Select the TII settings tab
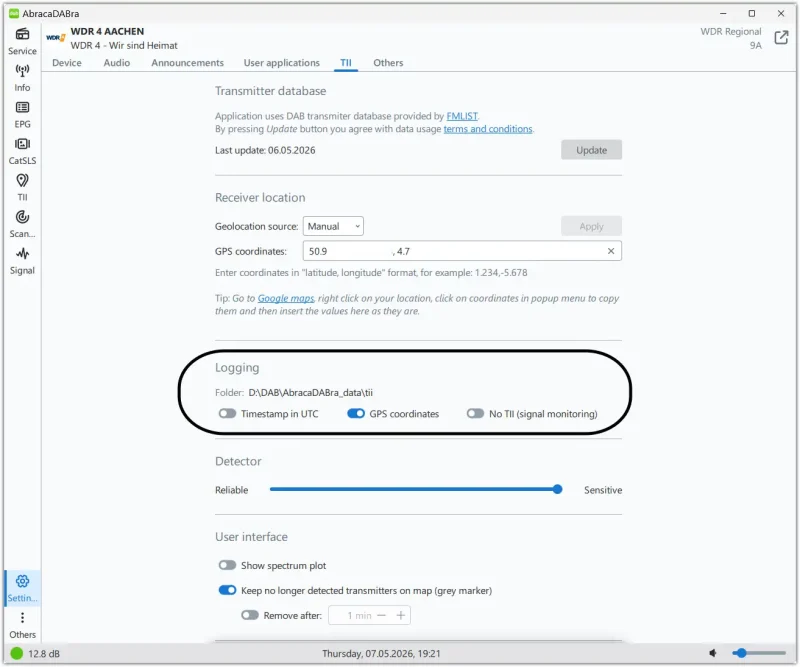This screenshot has width=800, height=667. [346, 63]
